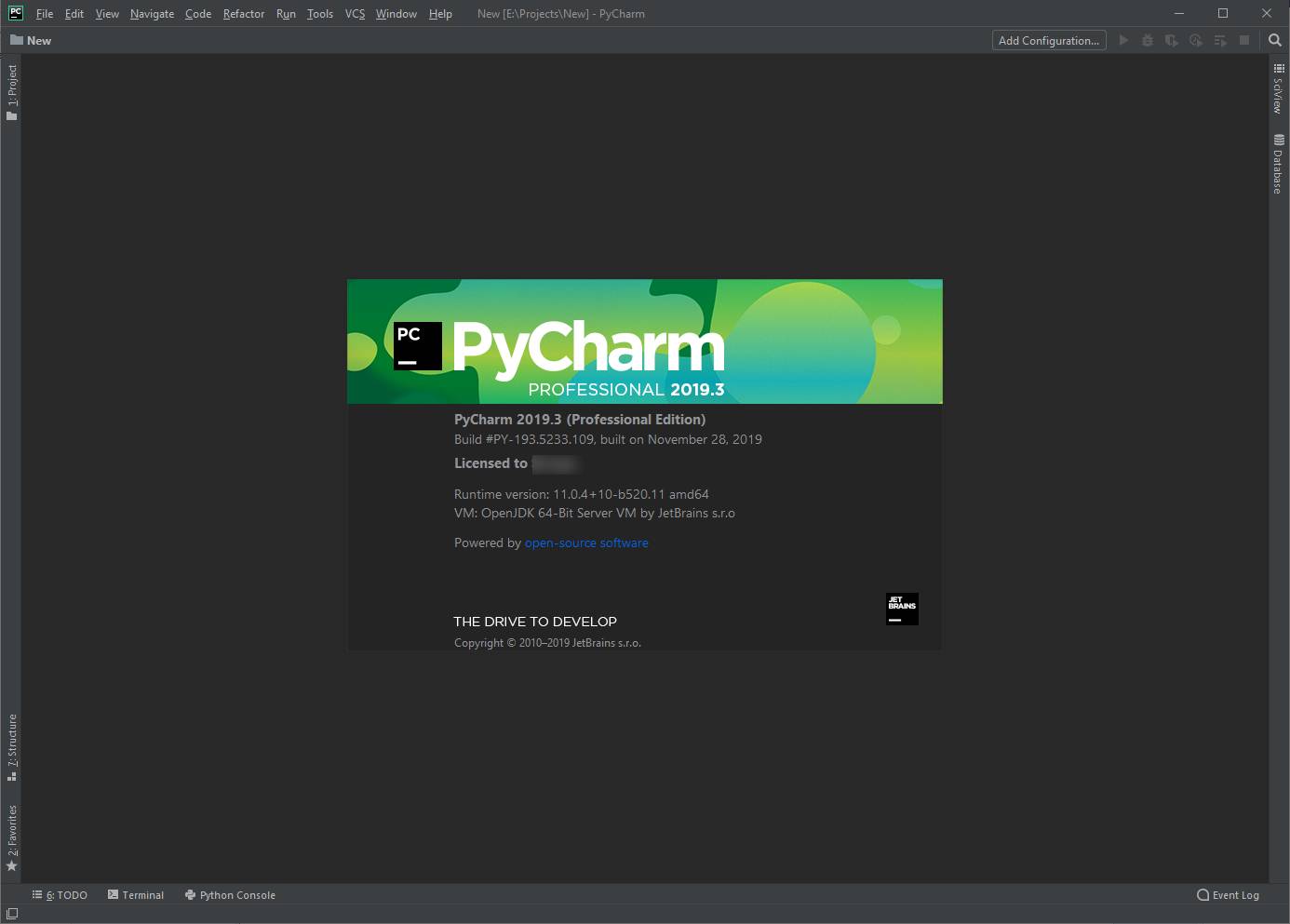
Task: Toggle tool window quick-access icon in status bar
Action: pyautogui.click(x=12, y=914)
